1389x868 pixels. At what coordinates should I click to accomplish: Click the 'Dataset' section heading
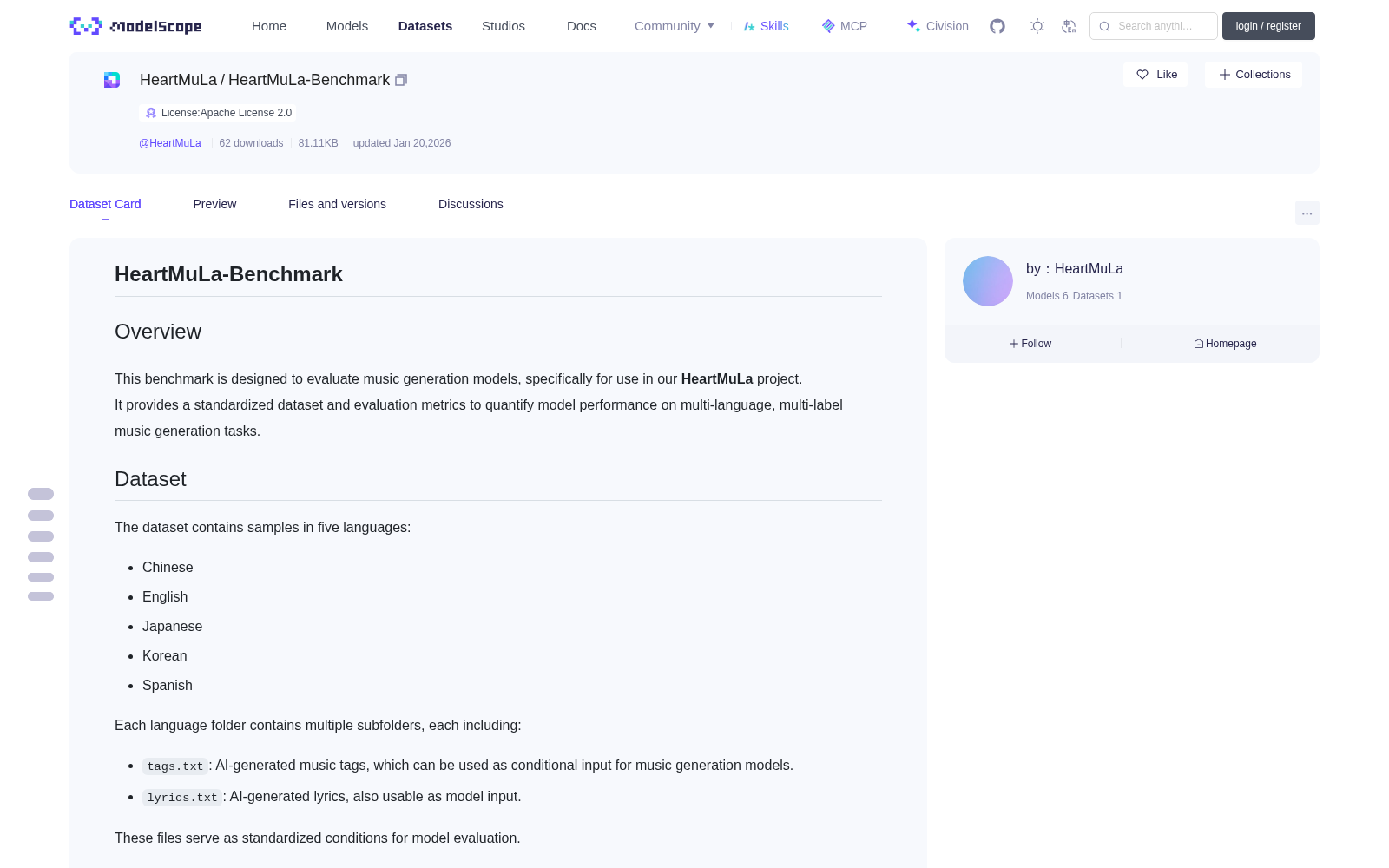click(x=150, y=479)
